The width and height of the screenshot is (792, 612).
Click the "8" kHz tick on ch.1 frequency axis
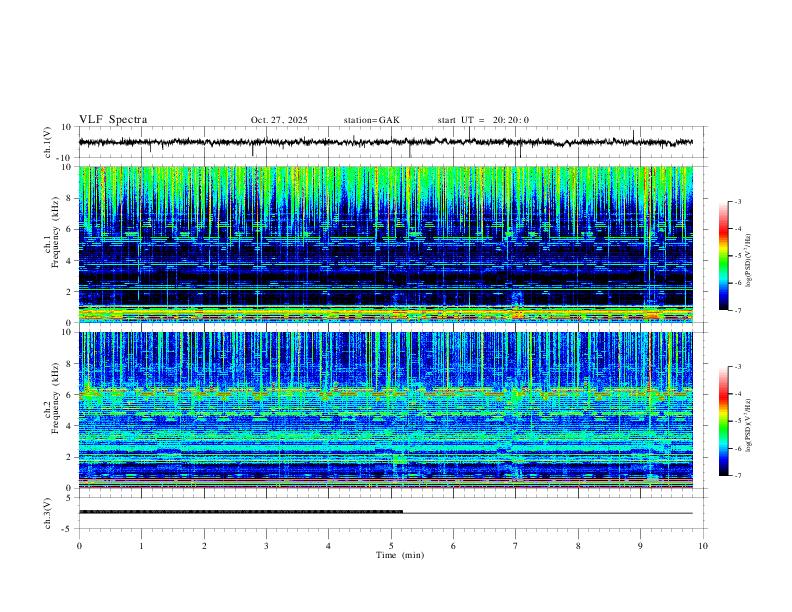[69, 198]
